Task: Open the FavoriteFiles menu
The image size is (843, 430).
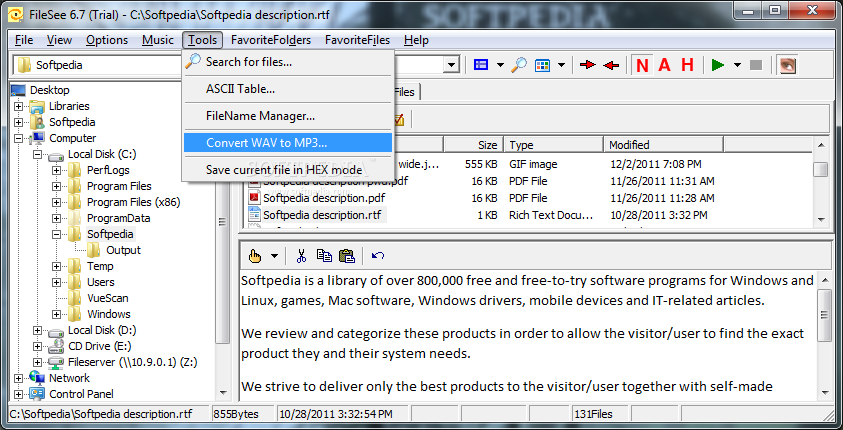Action: pos(358,40)
